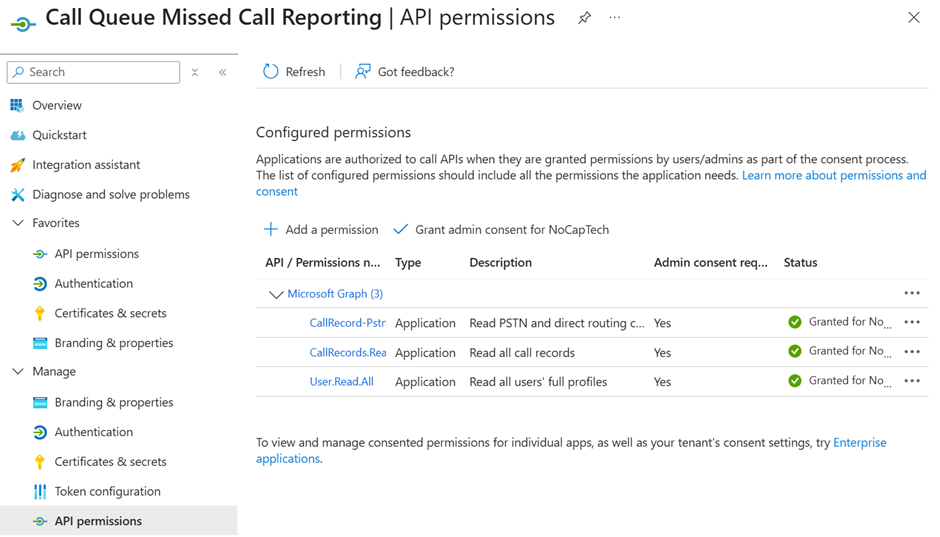Viewport: 940px width, 537px height.
Task: Clear the sidebar search with X icon
Action: pos(195,72)
